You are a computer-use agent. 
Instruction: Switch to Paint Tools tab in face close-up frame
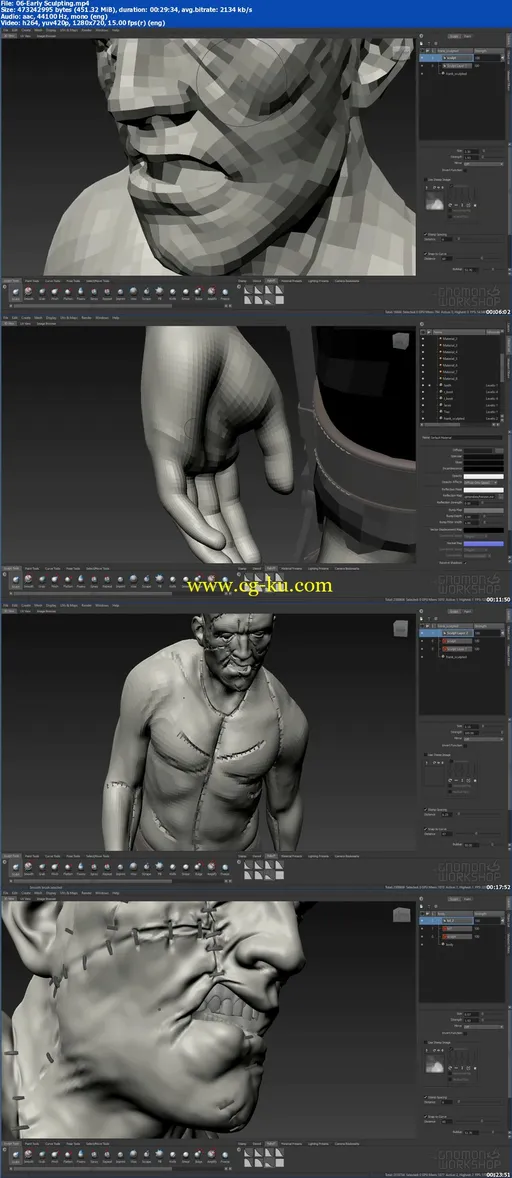pyautogui.click(x=32, y=280)
